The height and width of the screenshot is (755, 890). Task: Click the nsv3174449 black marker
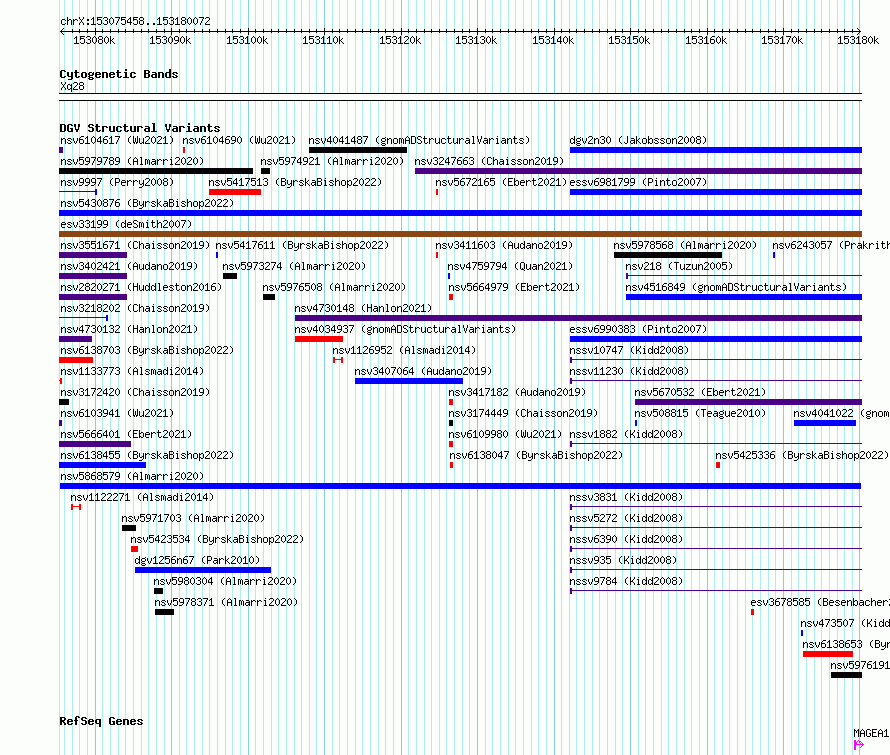(451, 423)
